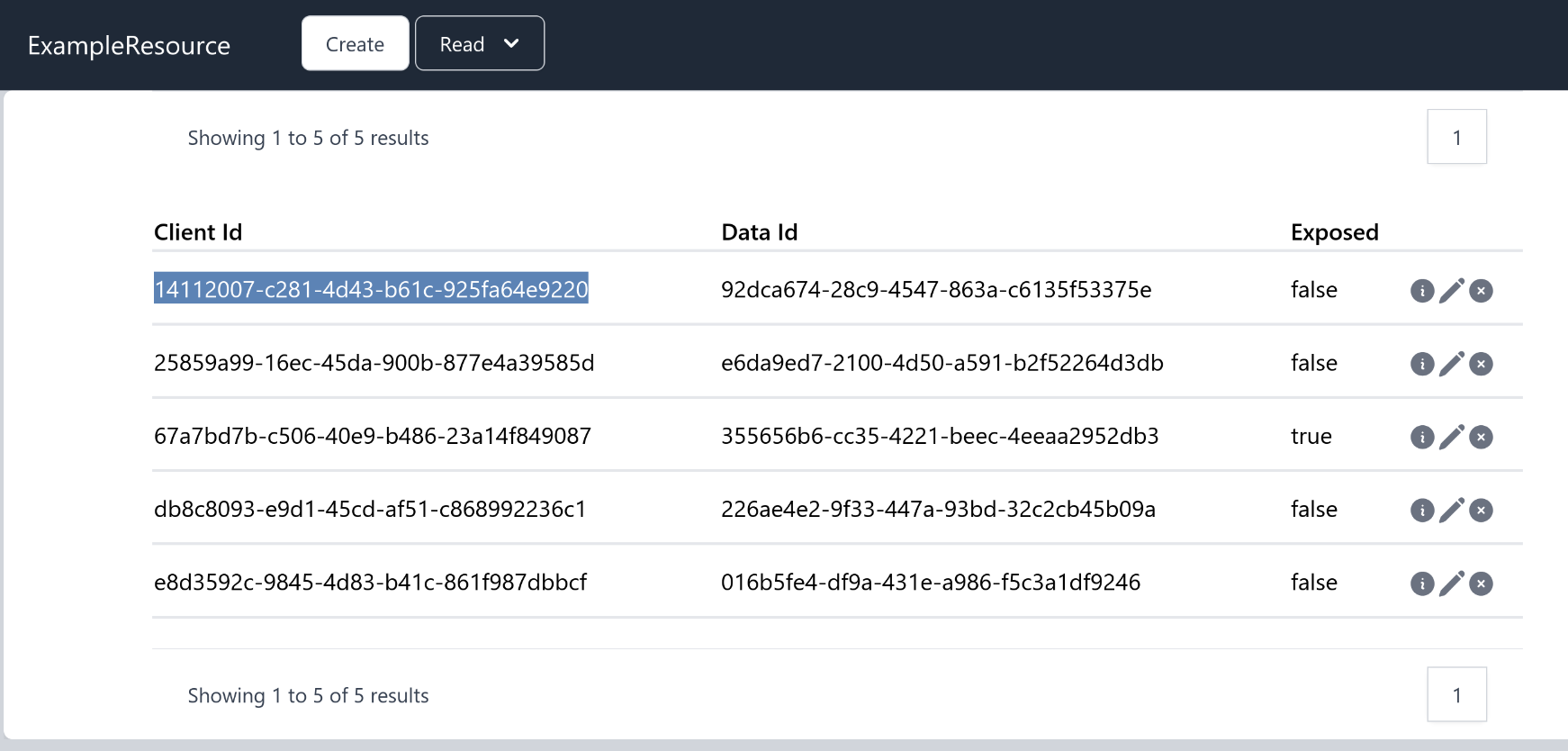The height and width of the screenshot is (751, 1568).
Task: View details of the 67a7bd7b row
Action: click(1421, 437)
